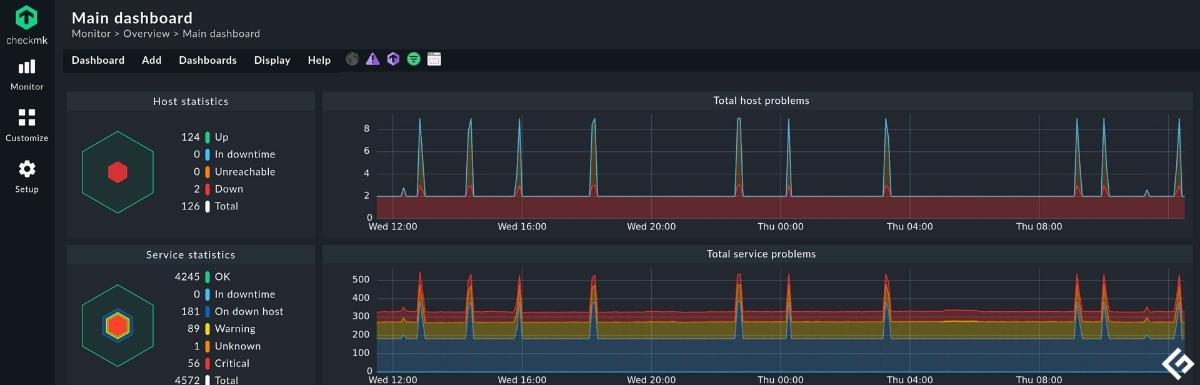Open the Add menu
The image size is (1200, 385).
coord(151,60)
